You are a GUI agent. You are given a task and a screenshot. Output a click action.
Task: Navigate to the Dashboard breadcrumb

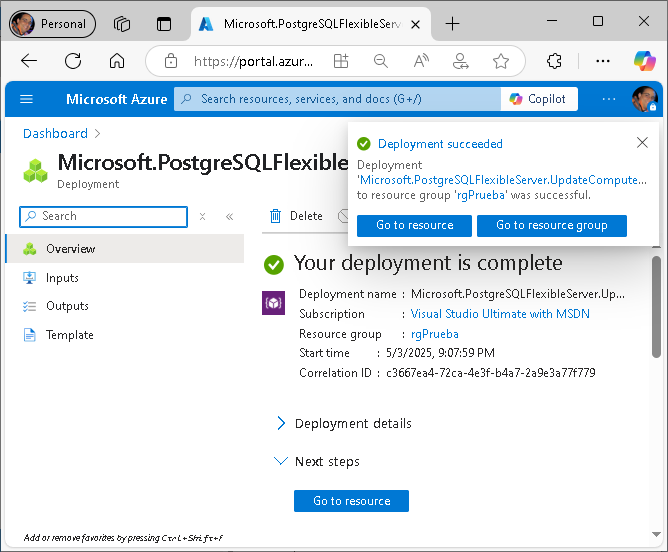(x=55, y=134)
